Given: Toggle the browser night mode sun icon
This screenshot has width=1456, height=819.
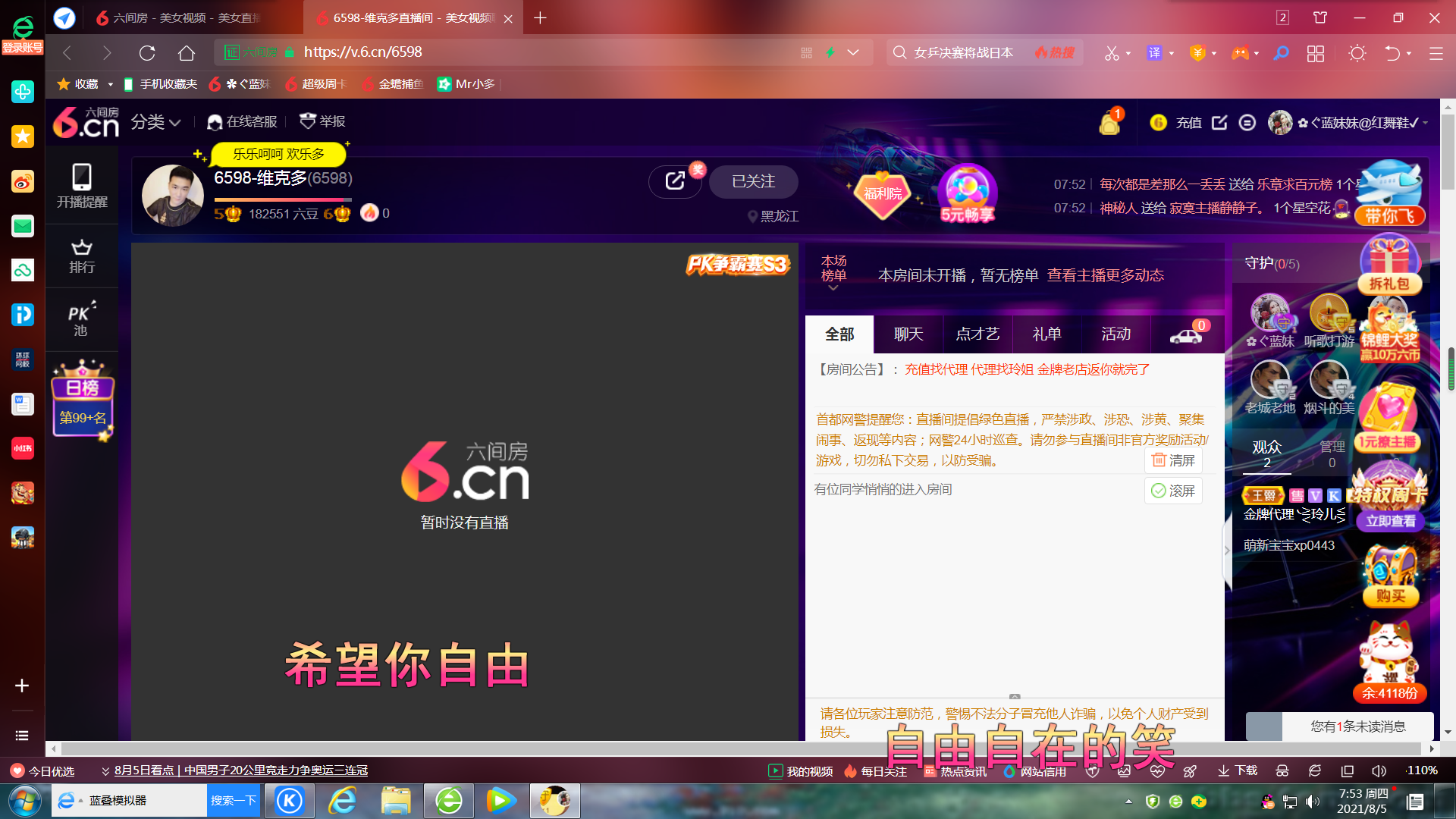Looking at the screenshot, I should 1357,53.
